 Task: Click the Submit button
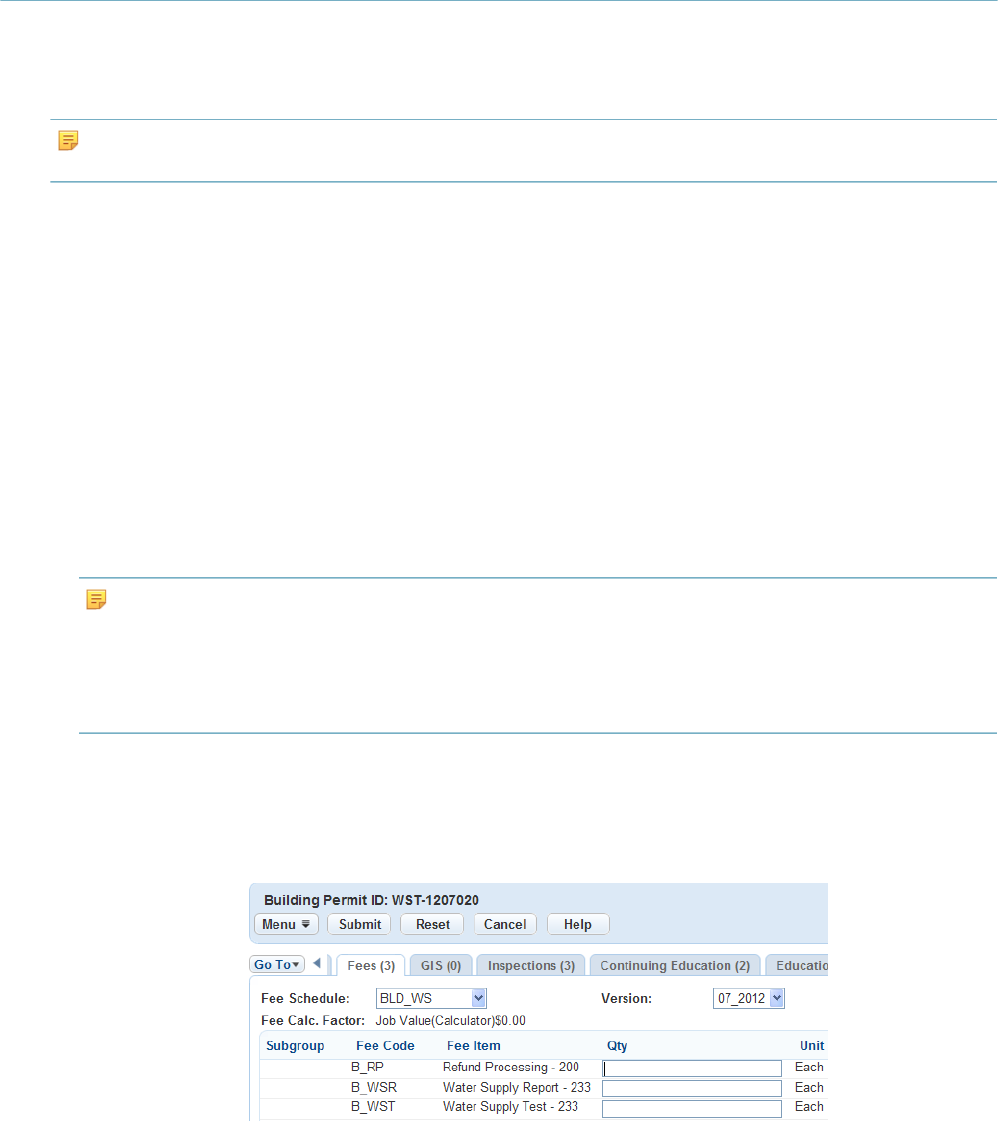(x=360, y=924)
